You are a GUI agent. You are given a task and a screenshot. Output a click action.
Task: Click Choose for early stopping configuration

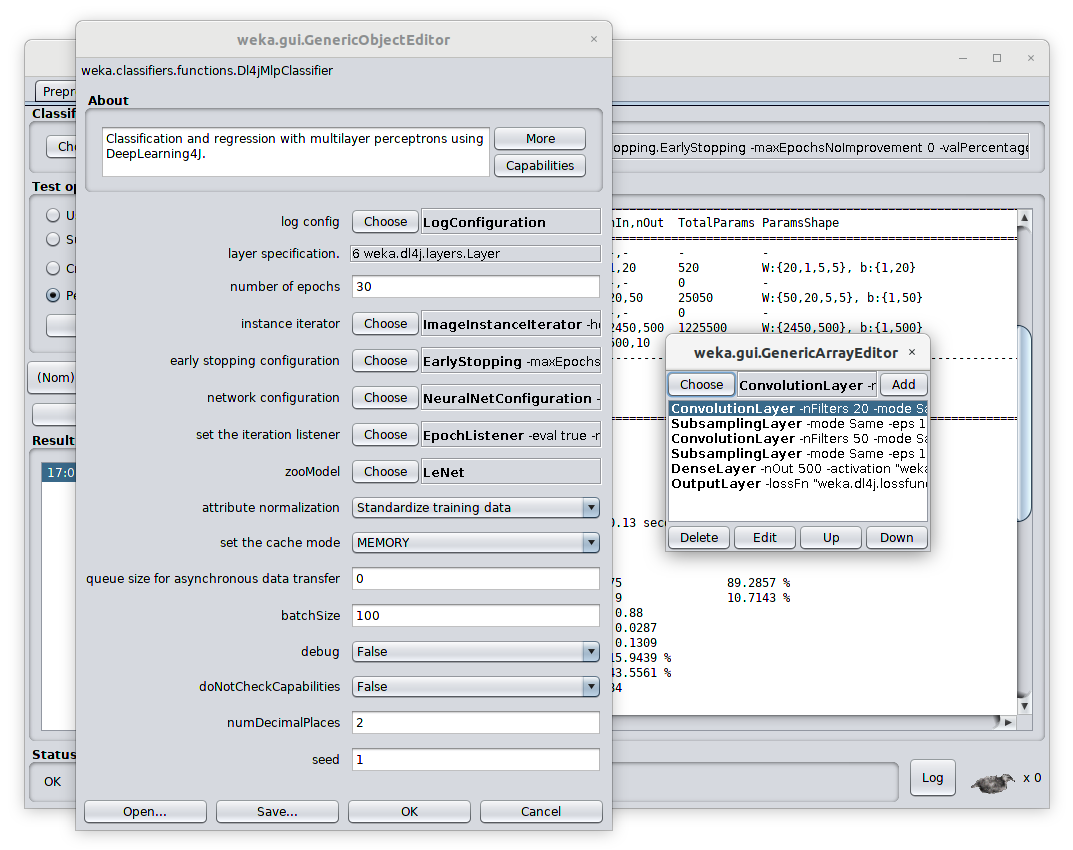click(x=385, y=360)
